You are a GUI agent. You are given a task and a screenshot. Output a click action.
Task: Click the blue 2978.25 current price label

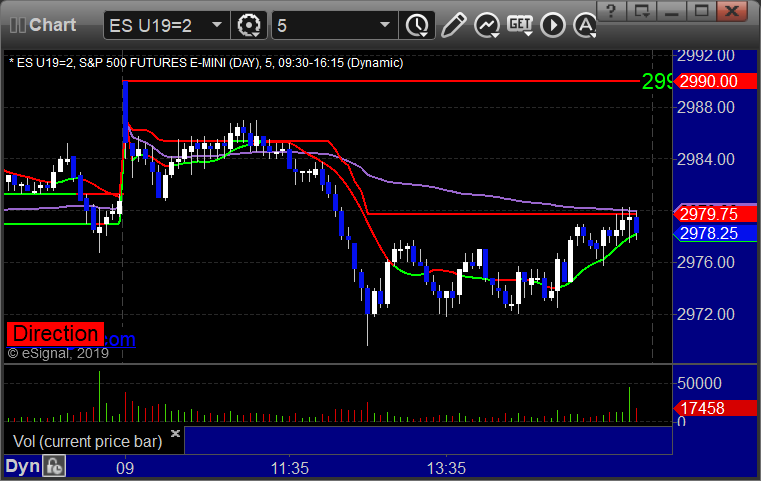point(715,233)
